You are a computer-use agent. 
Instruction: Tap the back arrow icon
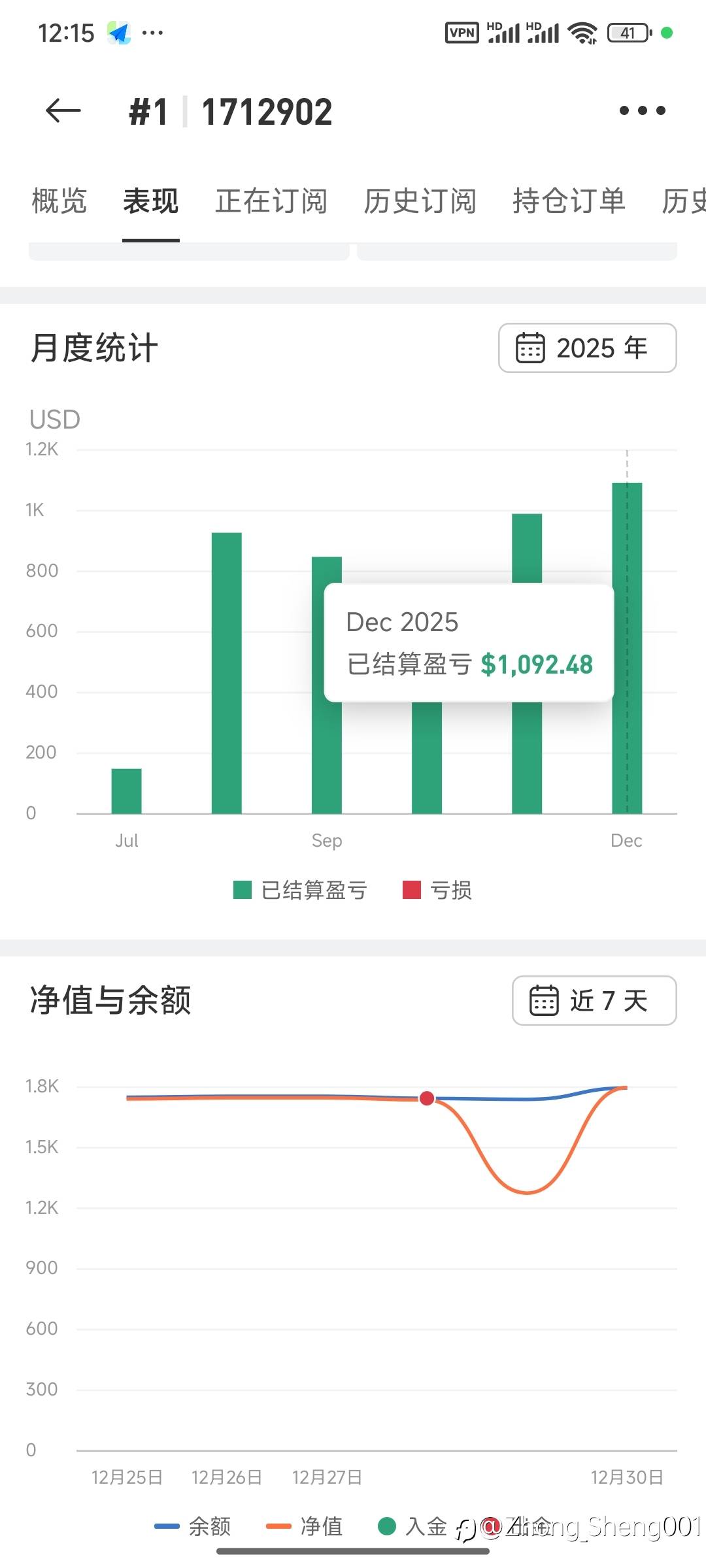coord(63,110)
